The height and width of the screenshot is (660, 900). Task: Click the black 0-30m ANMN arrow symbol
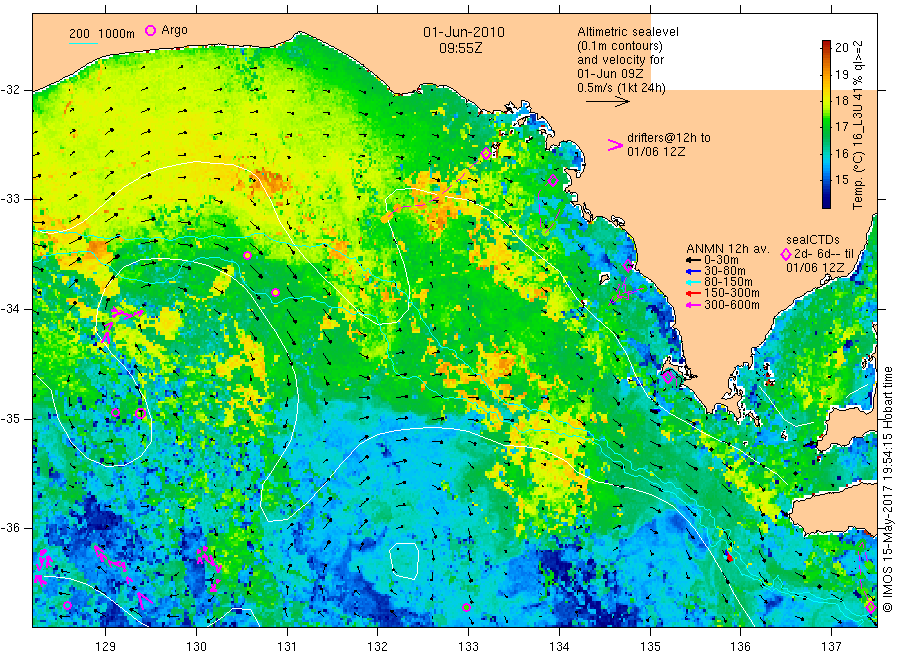click(694, 260)
